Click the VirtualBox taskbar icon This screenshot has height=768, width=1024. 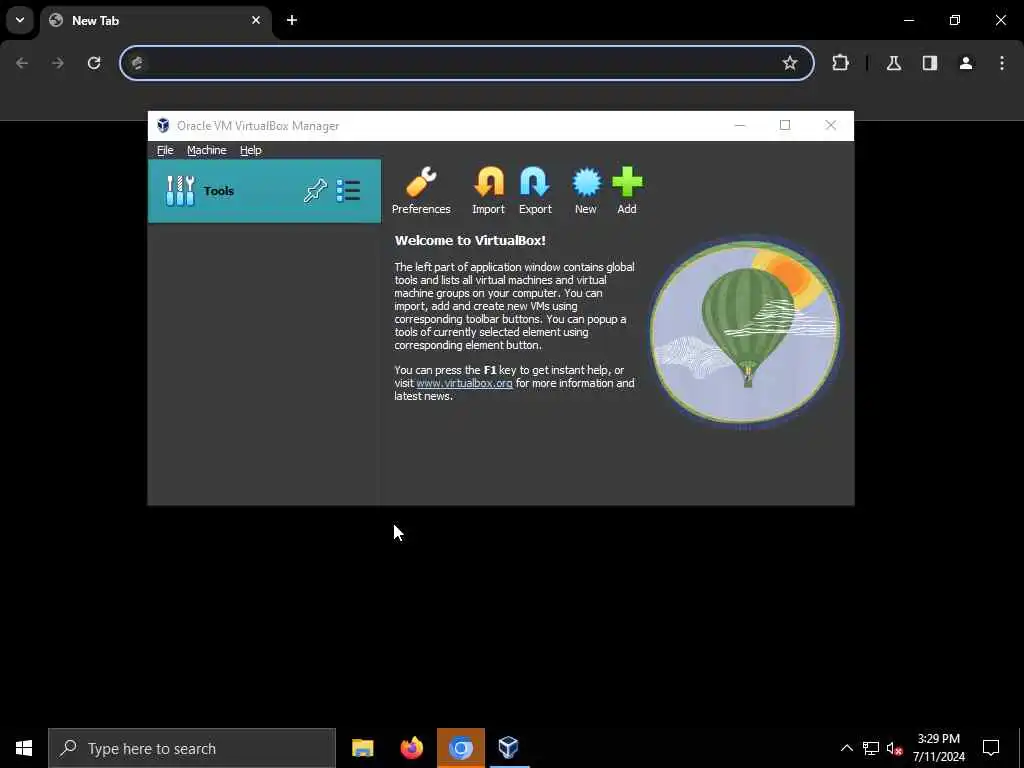point(508,748)
